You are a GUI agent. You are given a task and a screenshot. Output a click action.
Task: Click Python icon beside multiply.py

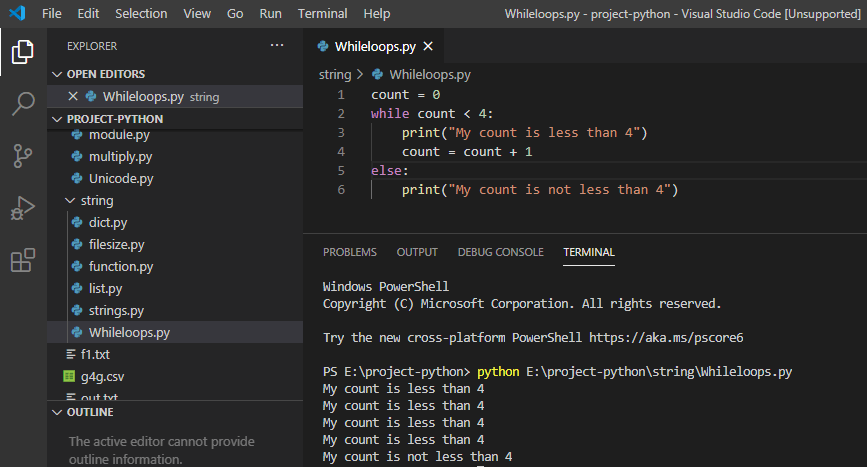(77, 156)
